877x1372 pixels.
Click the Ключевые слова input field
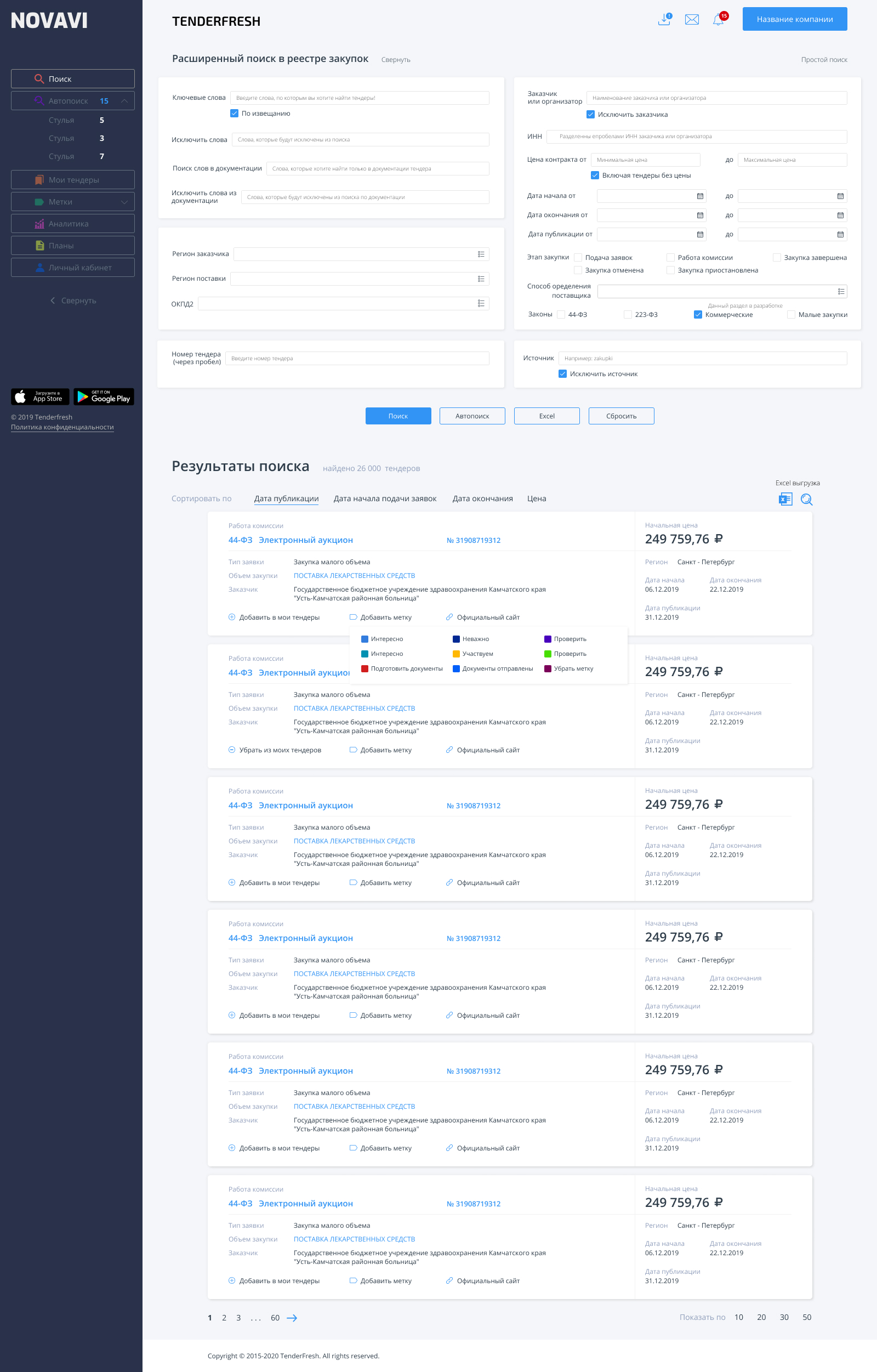(x=360, y=98)
